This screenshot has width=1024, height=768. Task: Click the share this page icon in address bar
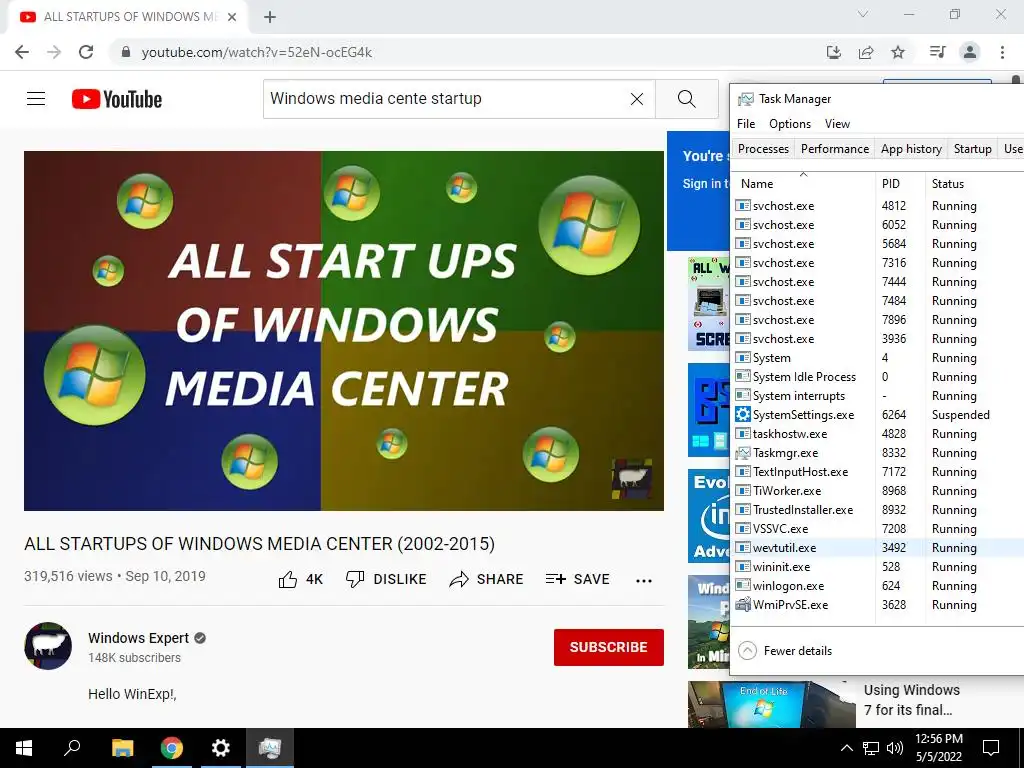click(866, 52)
